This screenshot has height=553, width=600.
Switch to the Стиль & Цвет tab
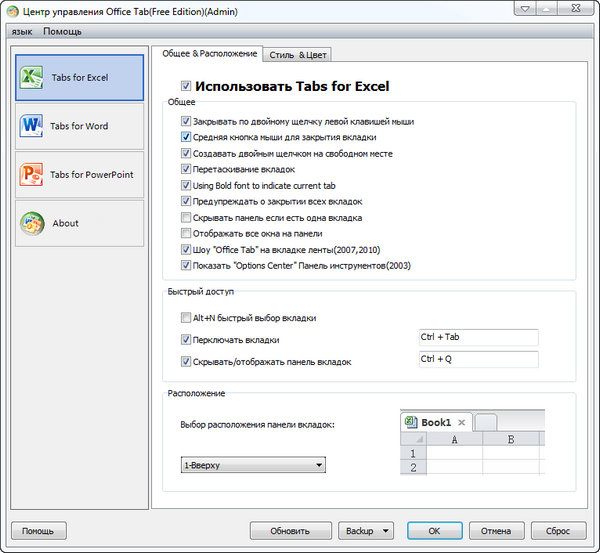298,55
